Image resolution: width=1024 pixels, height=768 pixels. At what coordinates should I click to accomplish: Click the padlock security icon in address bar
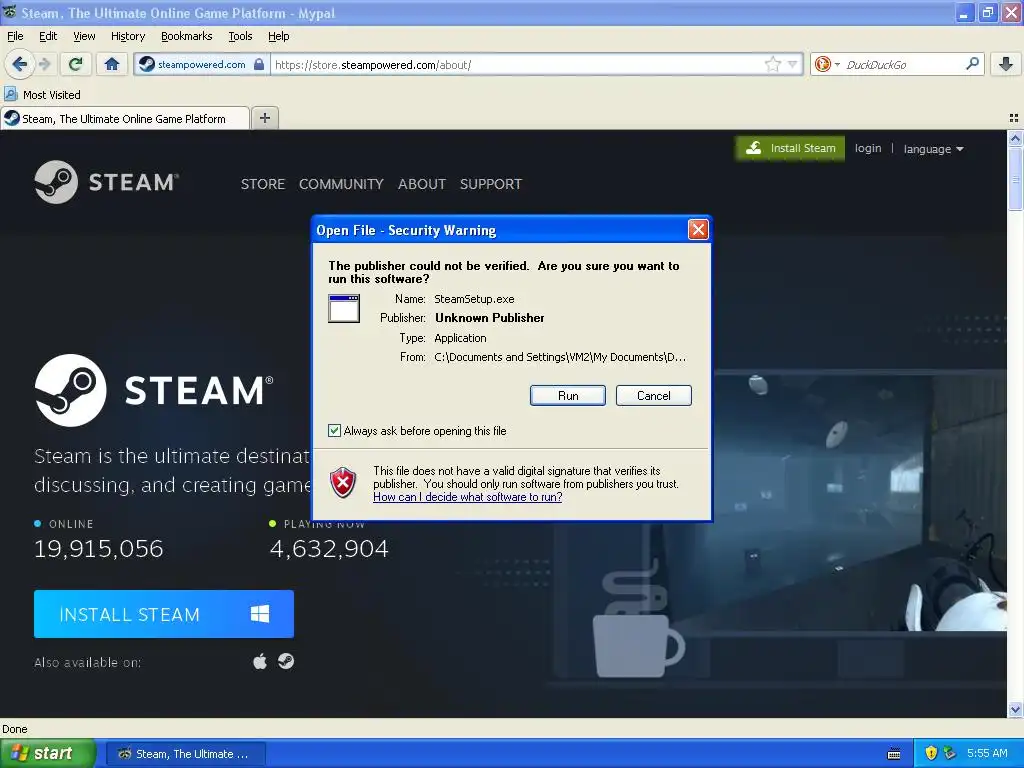(x=259, y=64)
